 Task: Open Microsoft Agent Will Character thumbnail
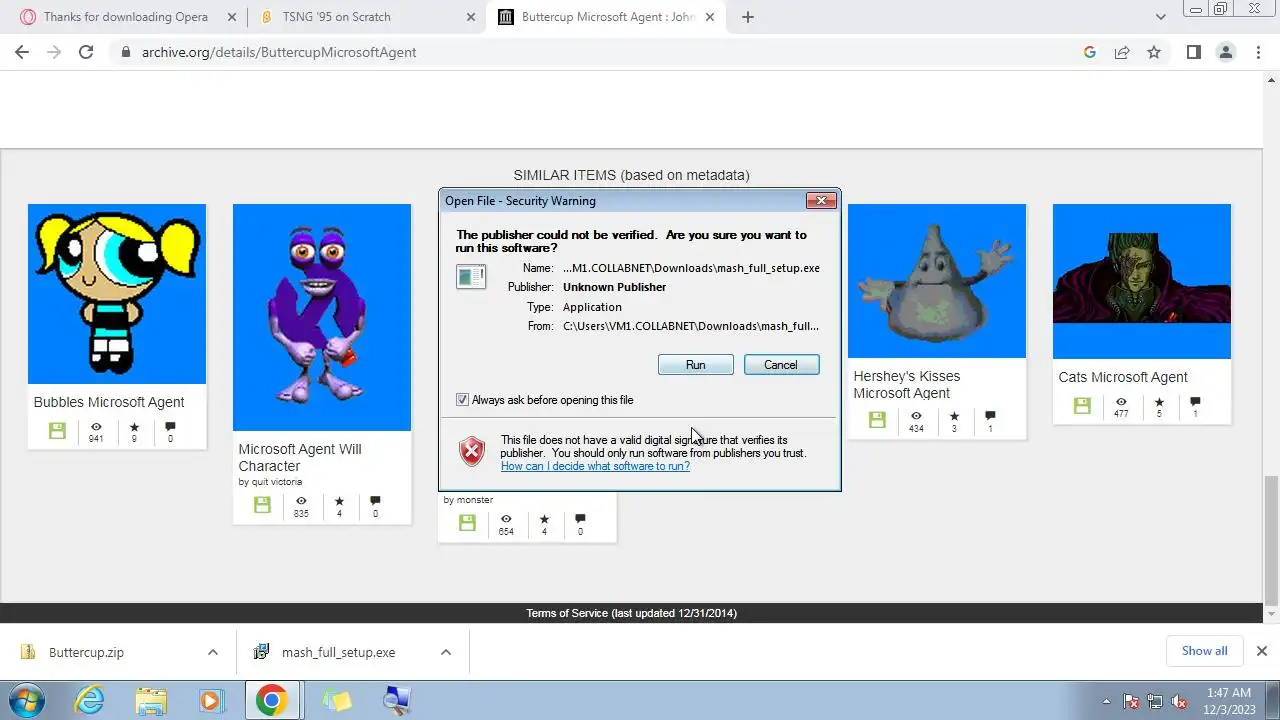322,317
